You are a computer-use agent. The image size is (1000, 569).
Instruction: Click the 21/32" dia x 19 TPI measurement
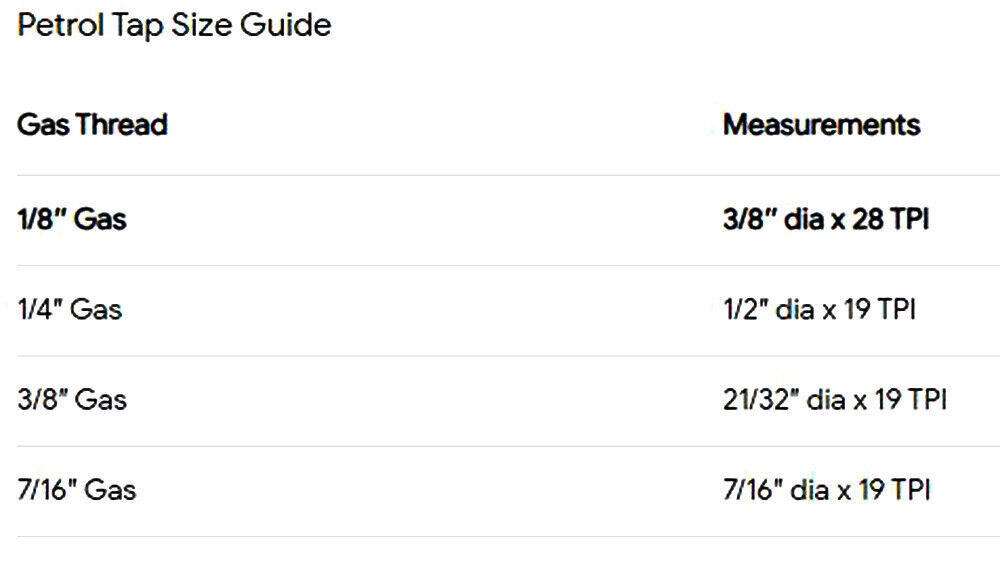pos(835,400)
